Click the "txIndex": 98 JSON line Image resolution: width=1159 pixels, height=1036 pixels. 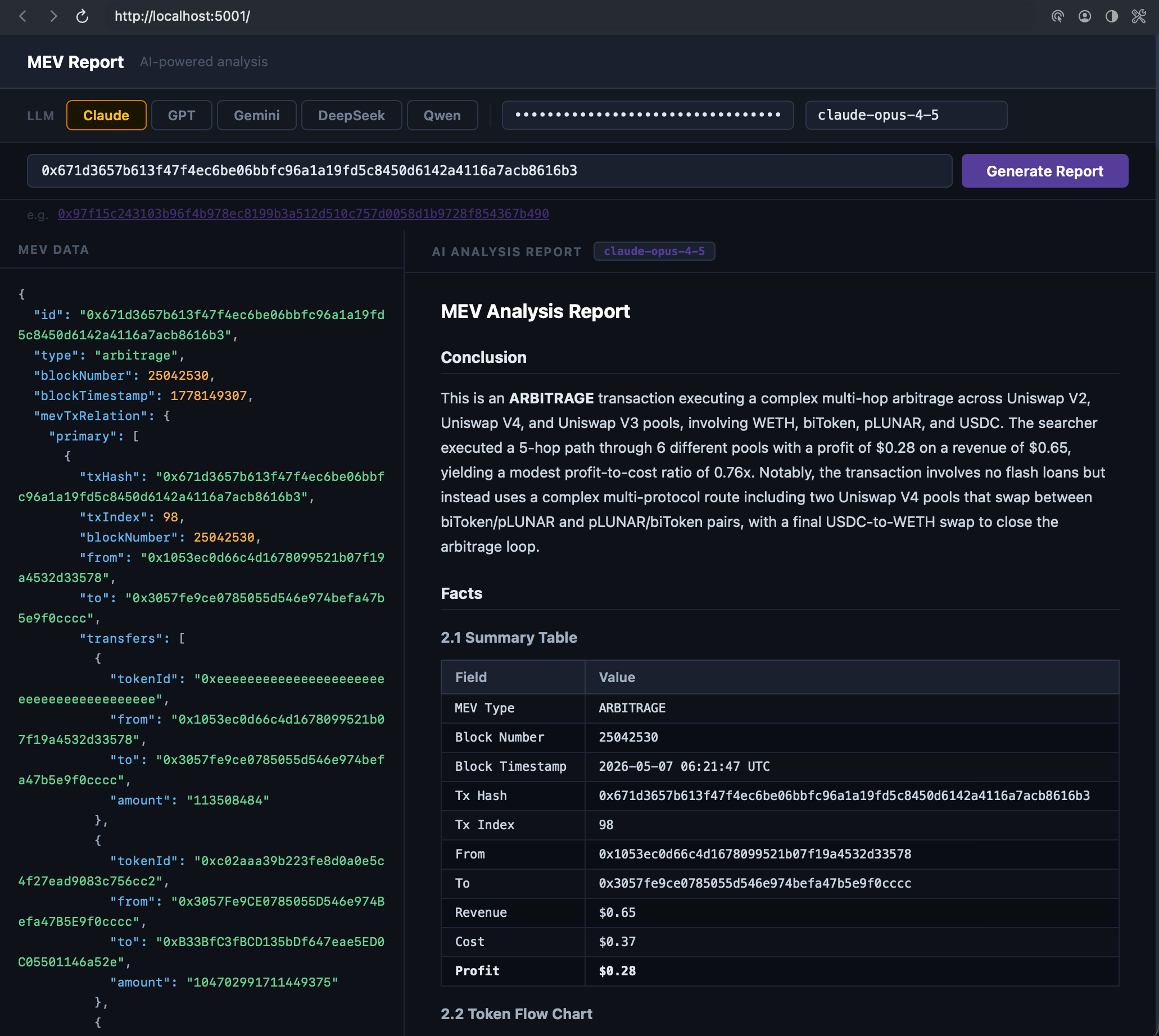(x=132, y=517)
